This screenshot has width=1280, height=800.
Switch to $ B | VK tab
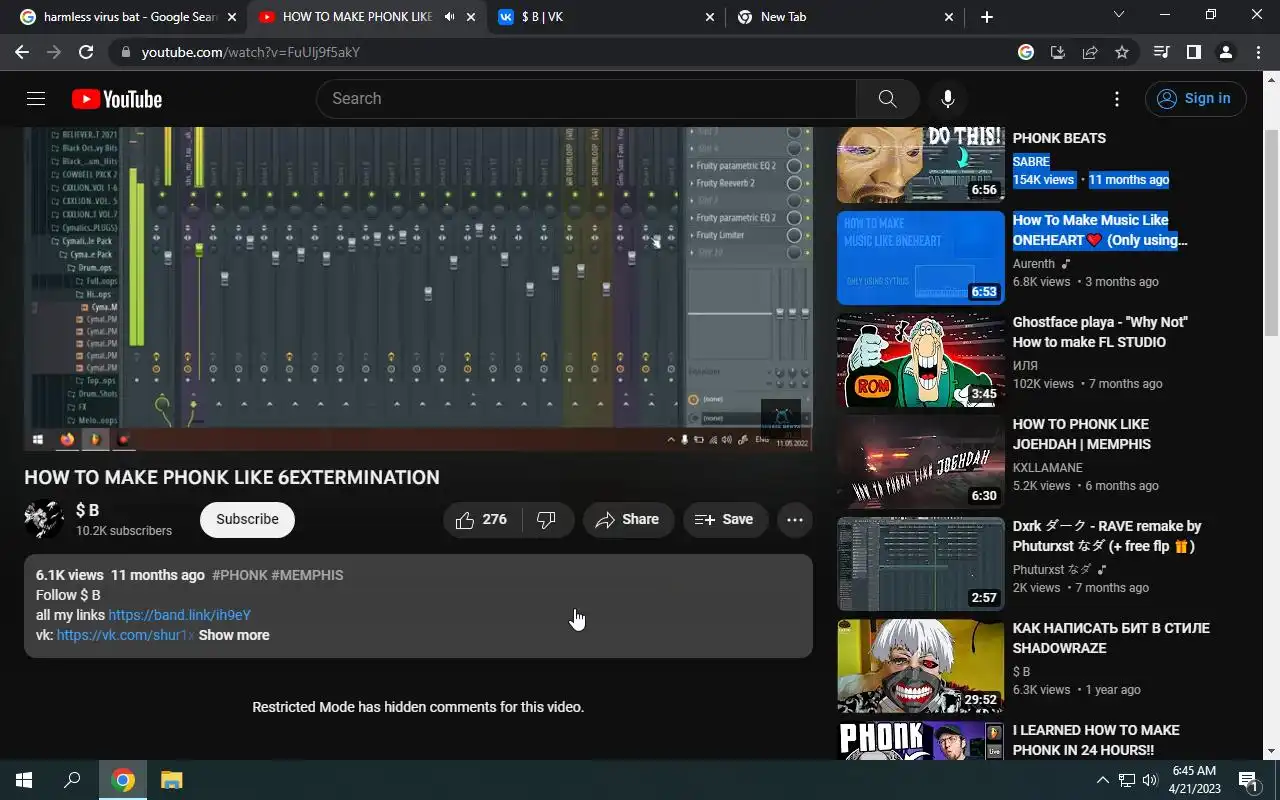click(x=607, y=17)
